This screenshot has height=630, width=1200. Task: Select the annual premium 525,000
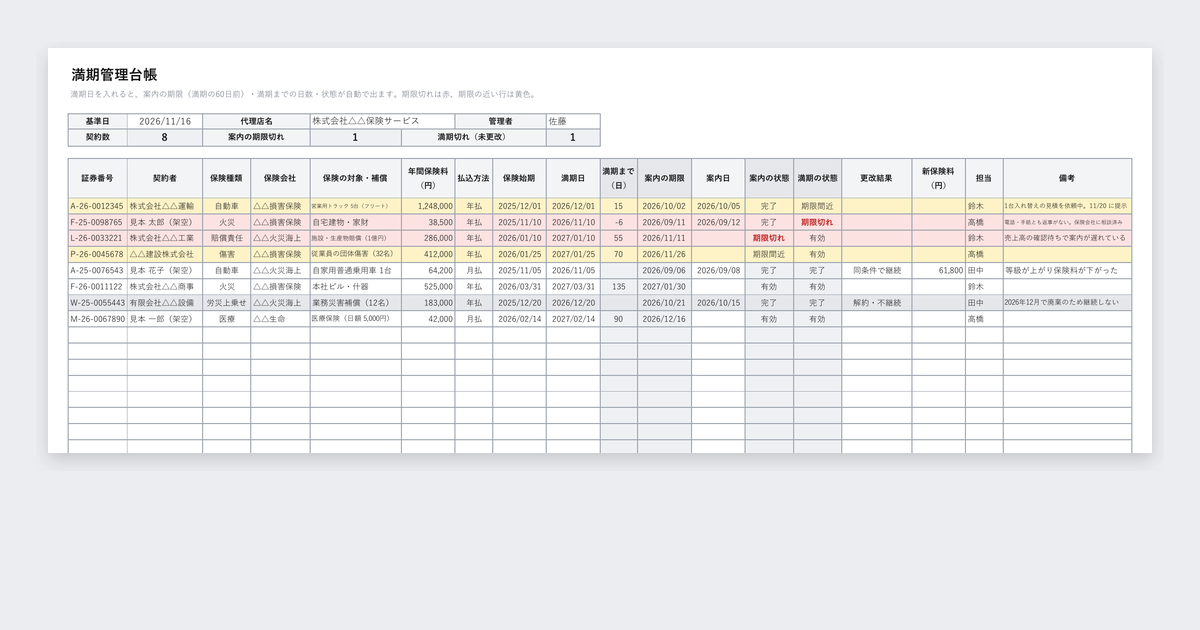tap(428, 286)
